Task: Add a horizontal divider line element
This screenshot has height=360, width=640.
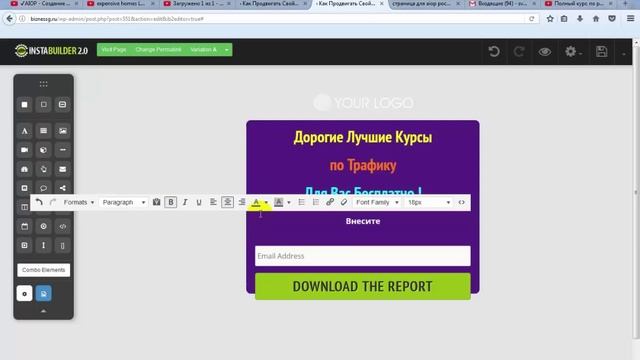Action: click(x=62, y=150)
